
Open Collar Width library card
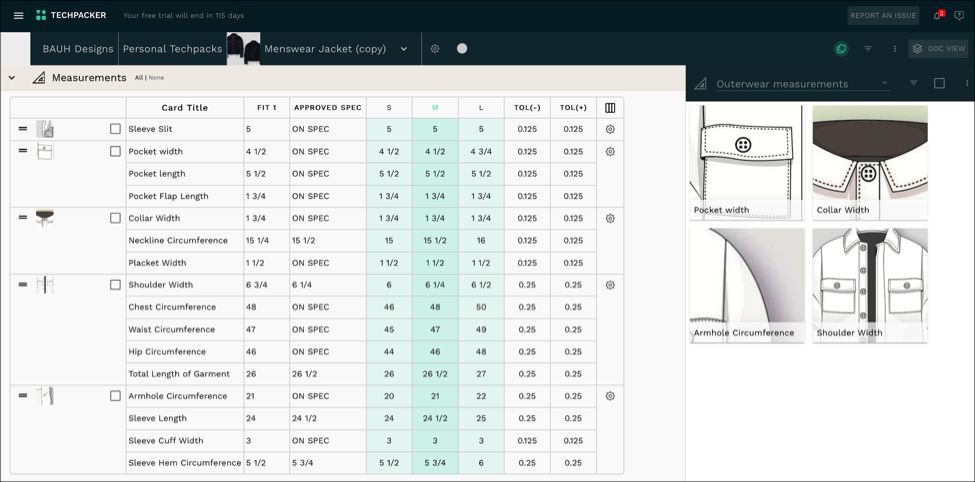tap(870, 162)
